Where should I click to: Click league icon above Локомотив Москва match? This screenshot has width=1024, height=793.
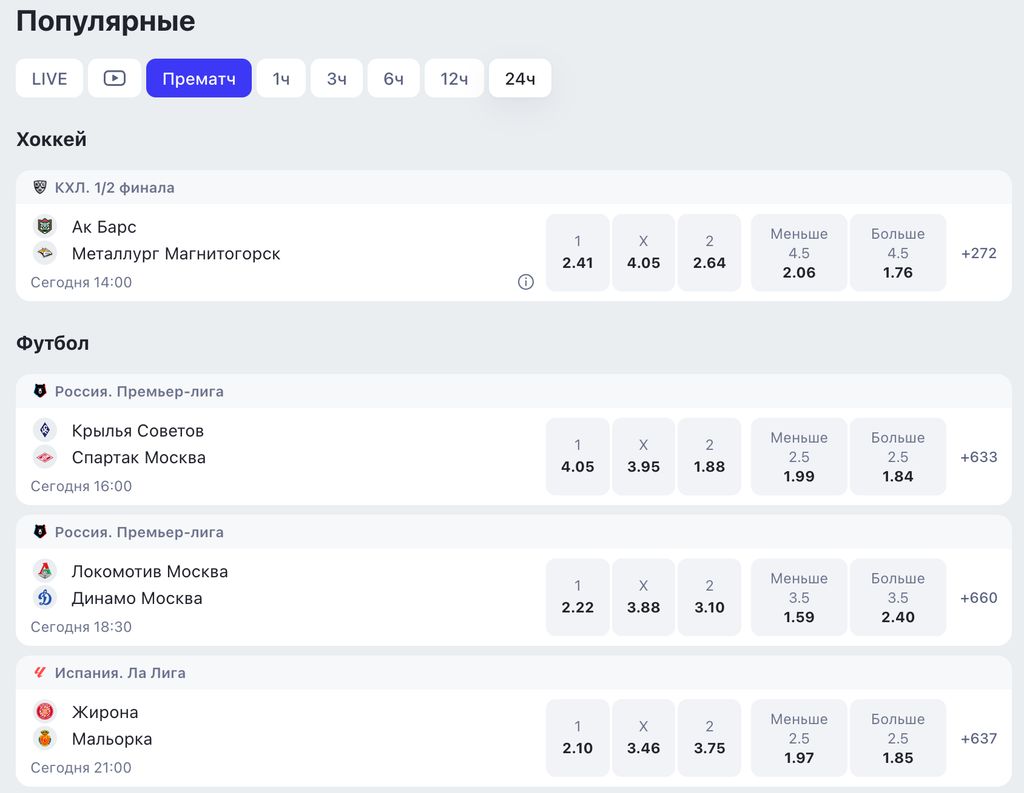(x=40, y=532)
